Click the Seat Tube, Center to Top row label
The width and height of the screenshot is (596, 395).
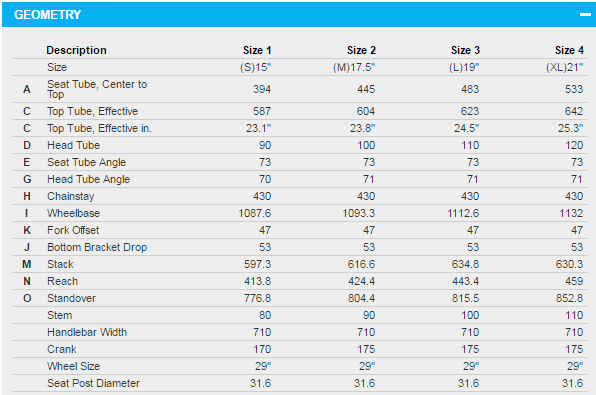pyautogui.click(x=97, y=89)
